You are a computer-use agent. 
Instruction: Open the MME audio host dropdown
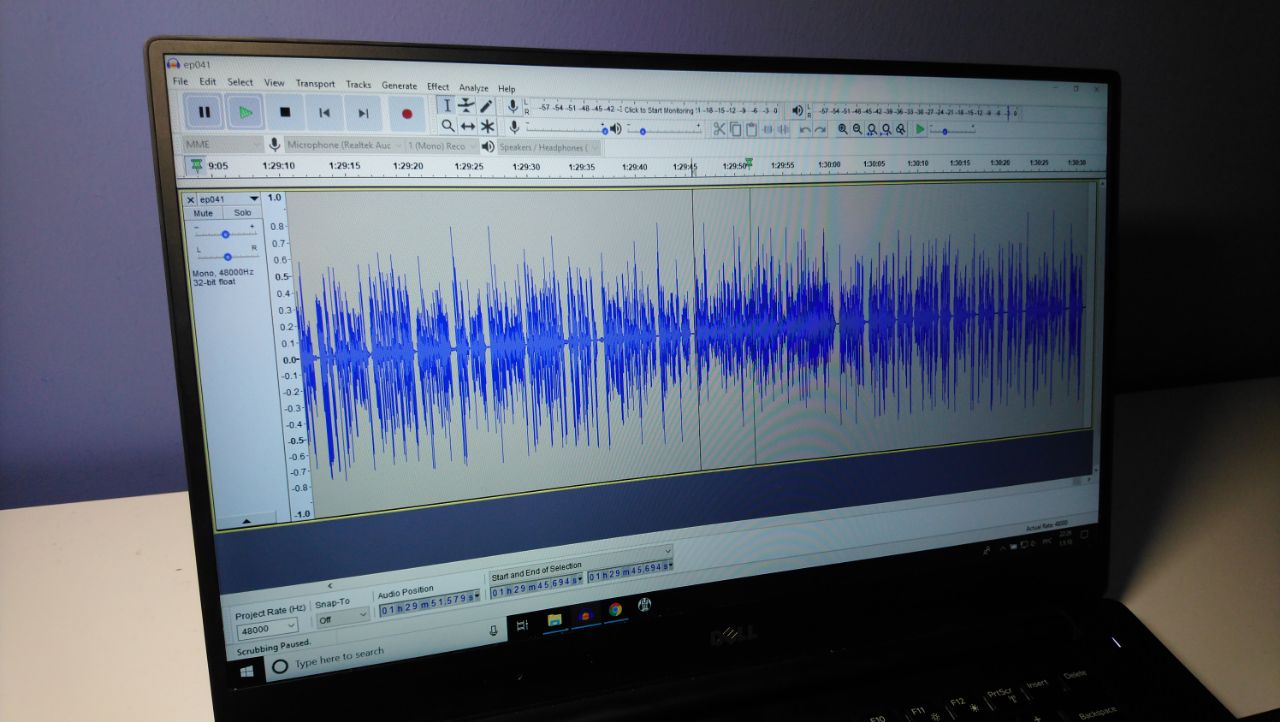(x=223, y=144)
